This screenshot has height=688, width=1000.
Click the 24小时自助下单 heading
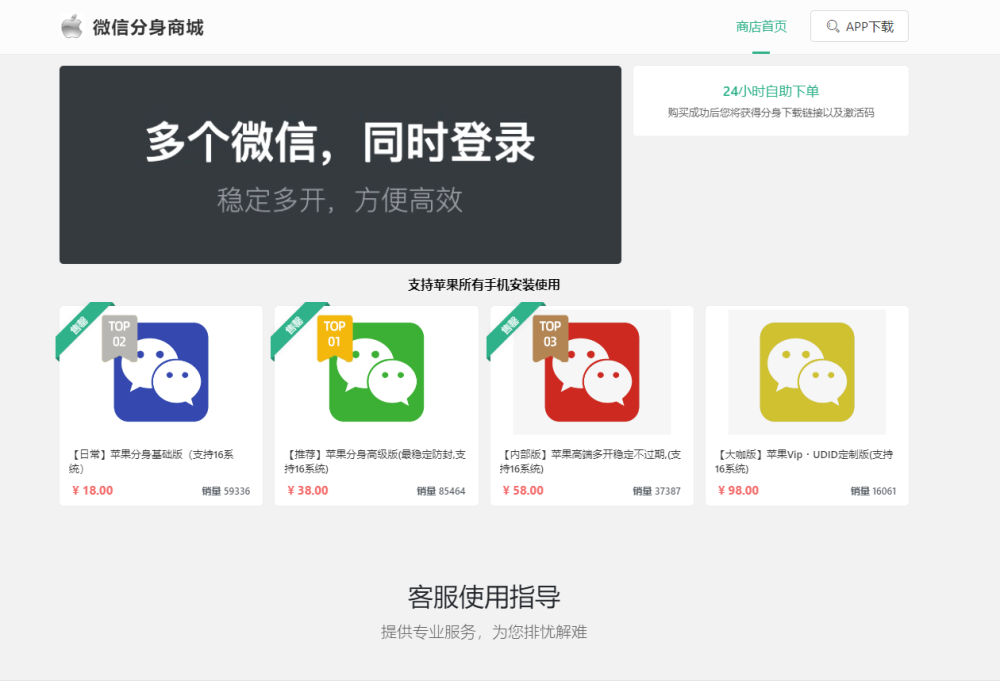point(770,91)
